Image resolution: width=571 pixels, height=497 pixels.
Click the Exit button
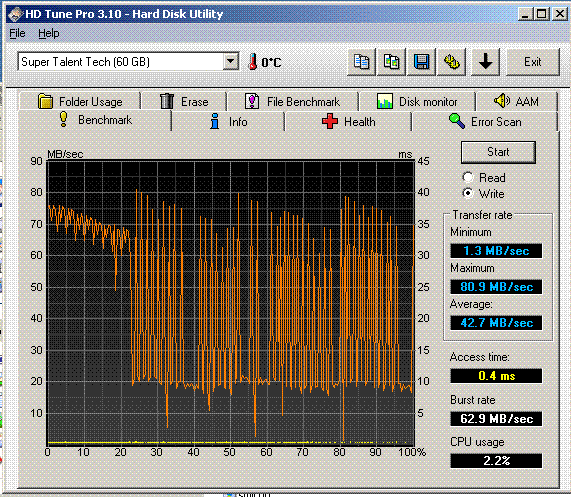(x=533, y=62)
